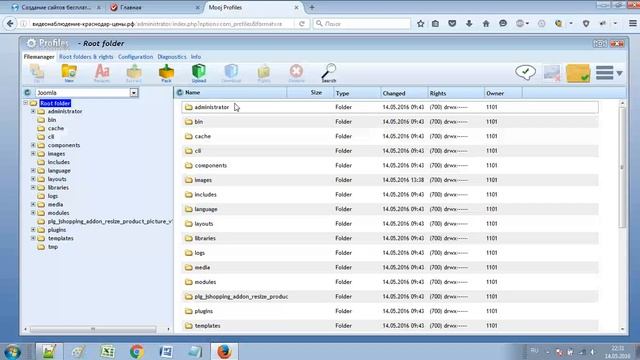Click the Pack toolbar icon
Image resolution: width=640 pixels, height=360 pixels.
(x=166, y=73)
